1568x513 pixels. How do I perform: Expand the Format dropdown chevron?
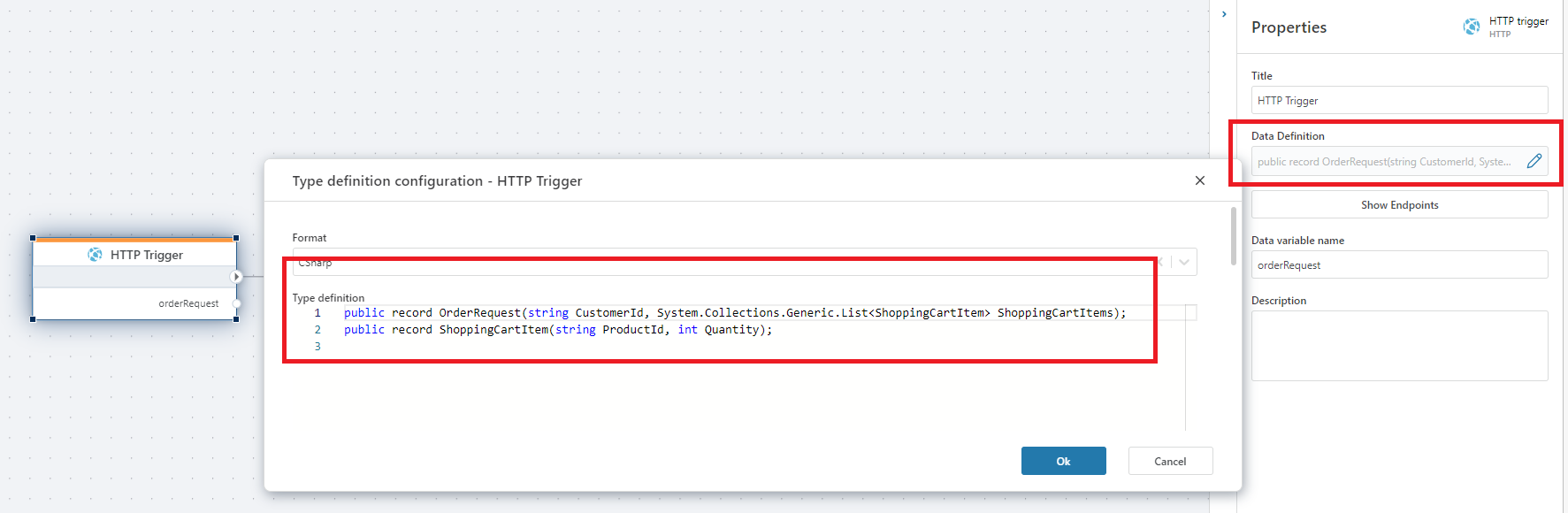[x=1184, y=262]
